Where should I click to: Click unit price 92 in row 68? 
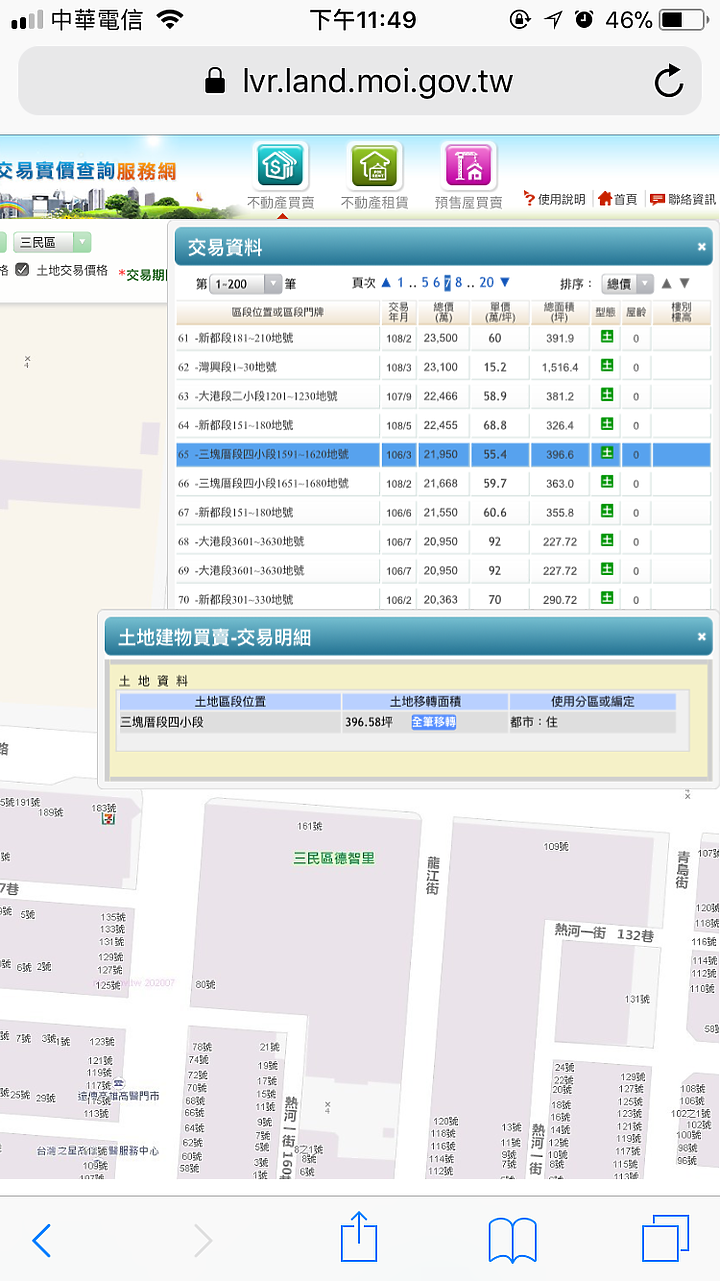coord(494,541)
